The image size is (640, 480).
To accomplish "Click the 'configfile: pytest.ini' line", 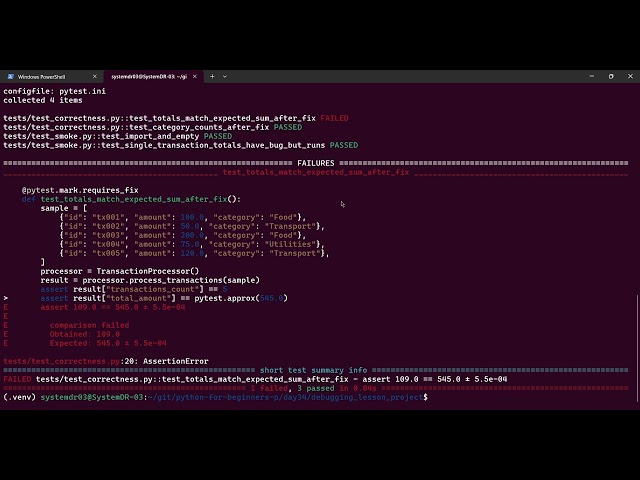I will [55, 91].
